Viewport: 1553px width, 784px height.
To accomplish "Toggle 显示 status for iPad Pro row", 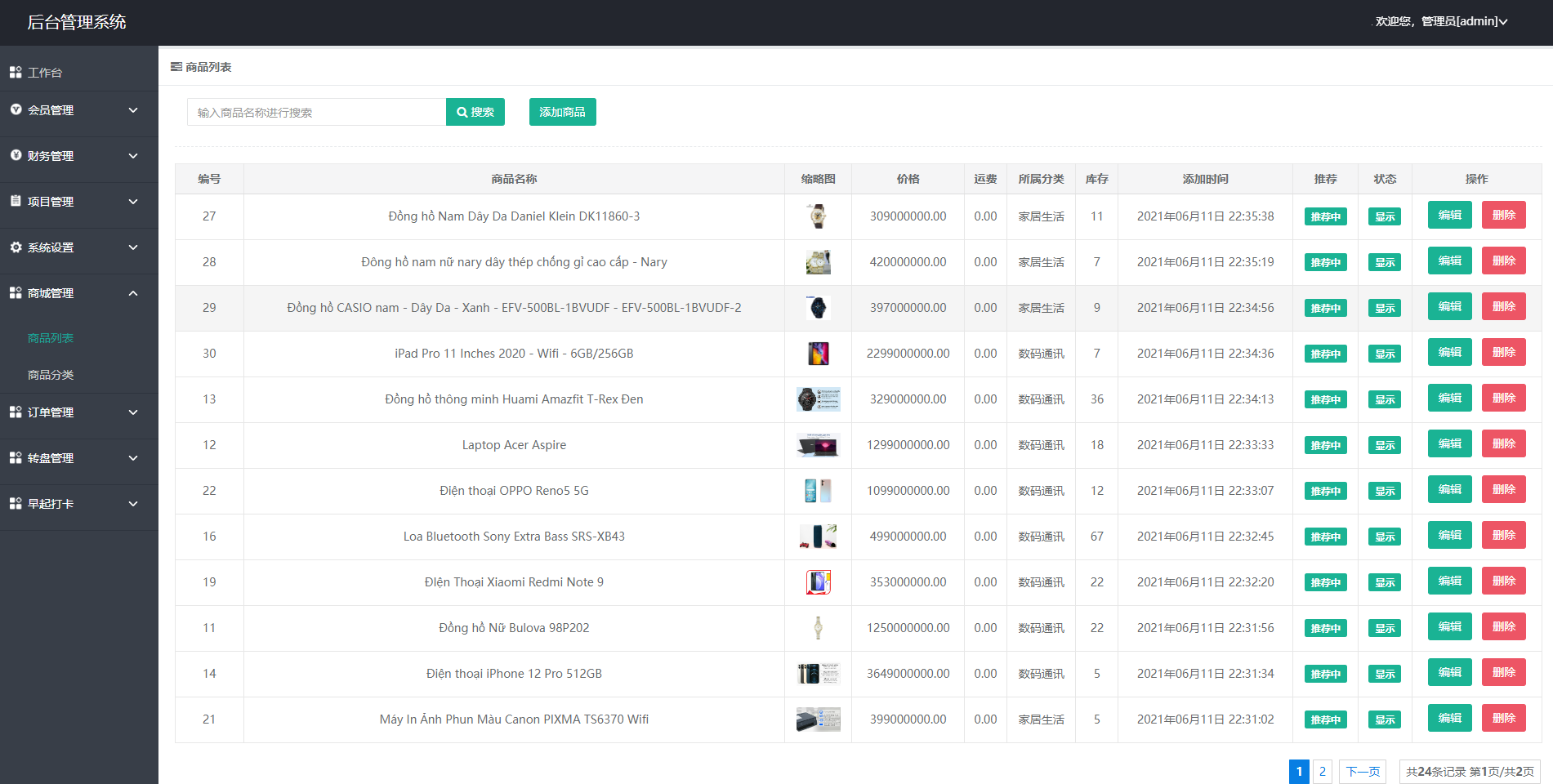I will (x=1385, y=354).
